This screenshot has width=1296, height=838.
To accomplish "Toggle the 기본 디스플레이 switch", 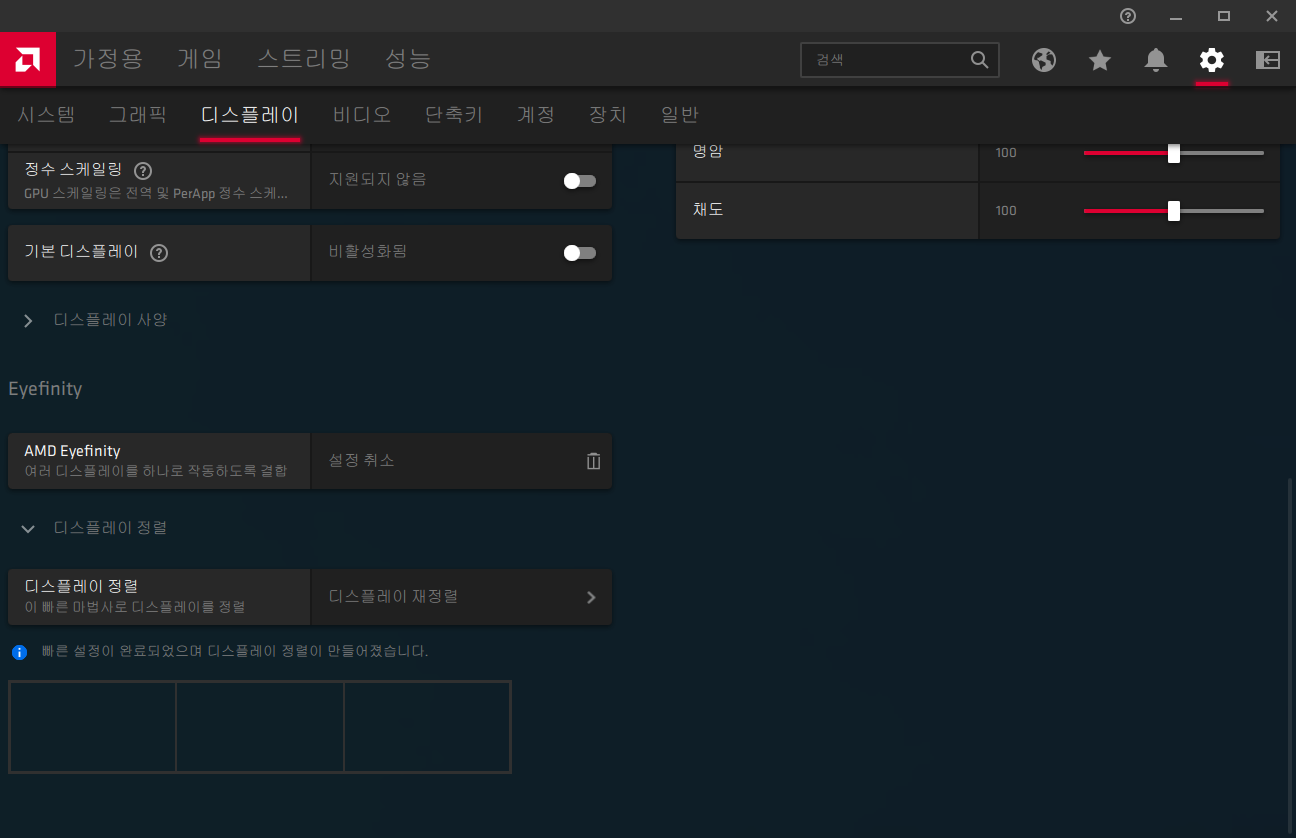I will 580,253.
